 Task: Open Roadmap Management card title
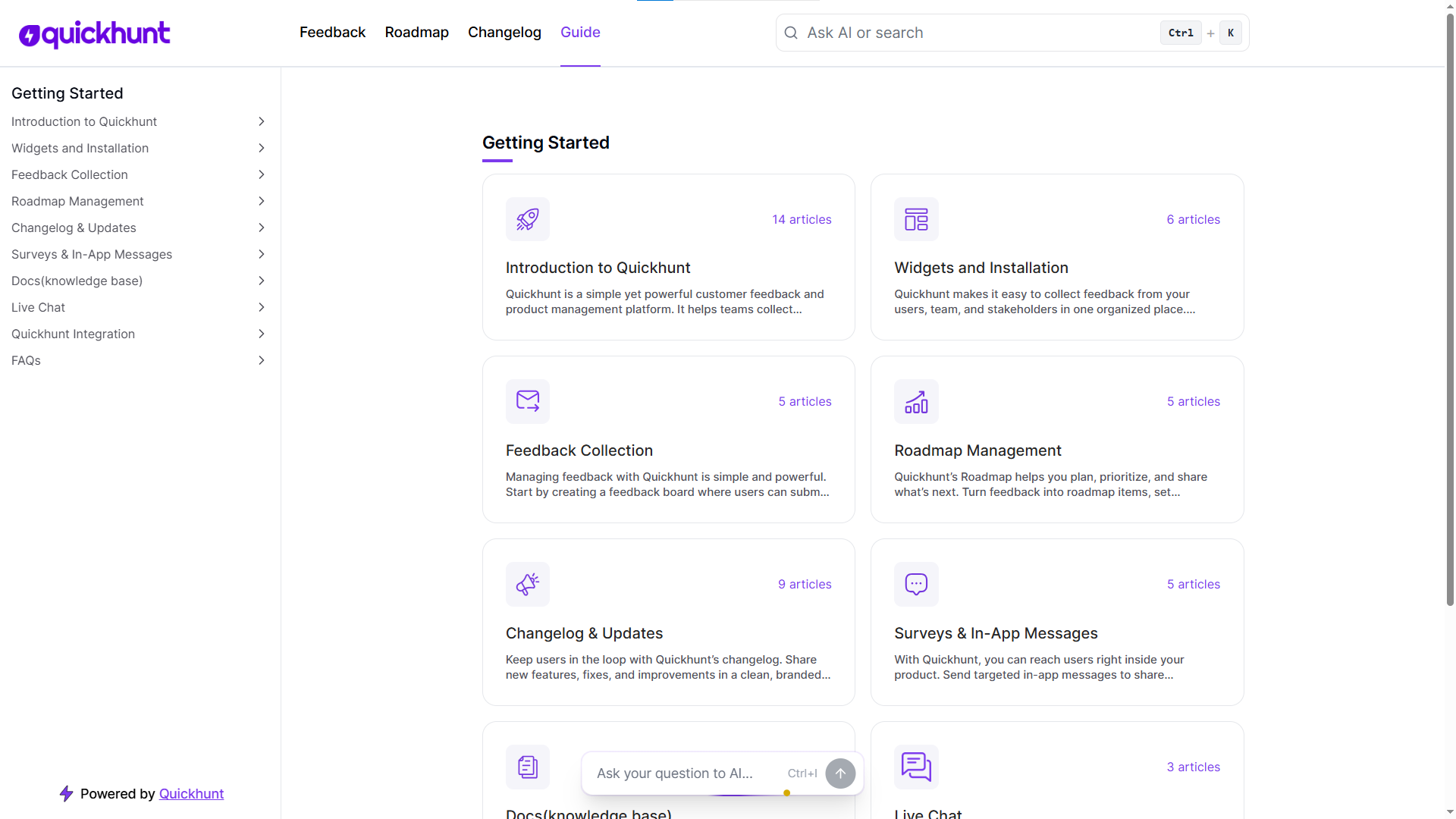[x=977, y=450]
